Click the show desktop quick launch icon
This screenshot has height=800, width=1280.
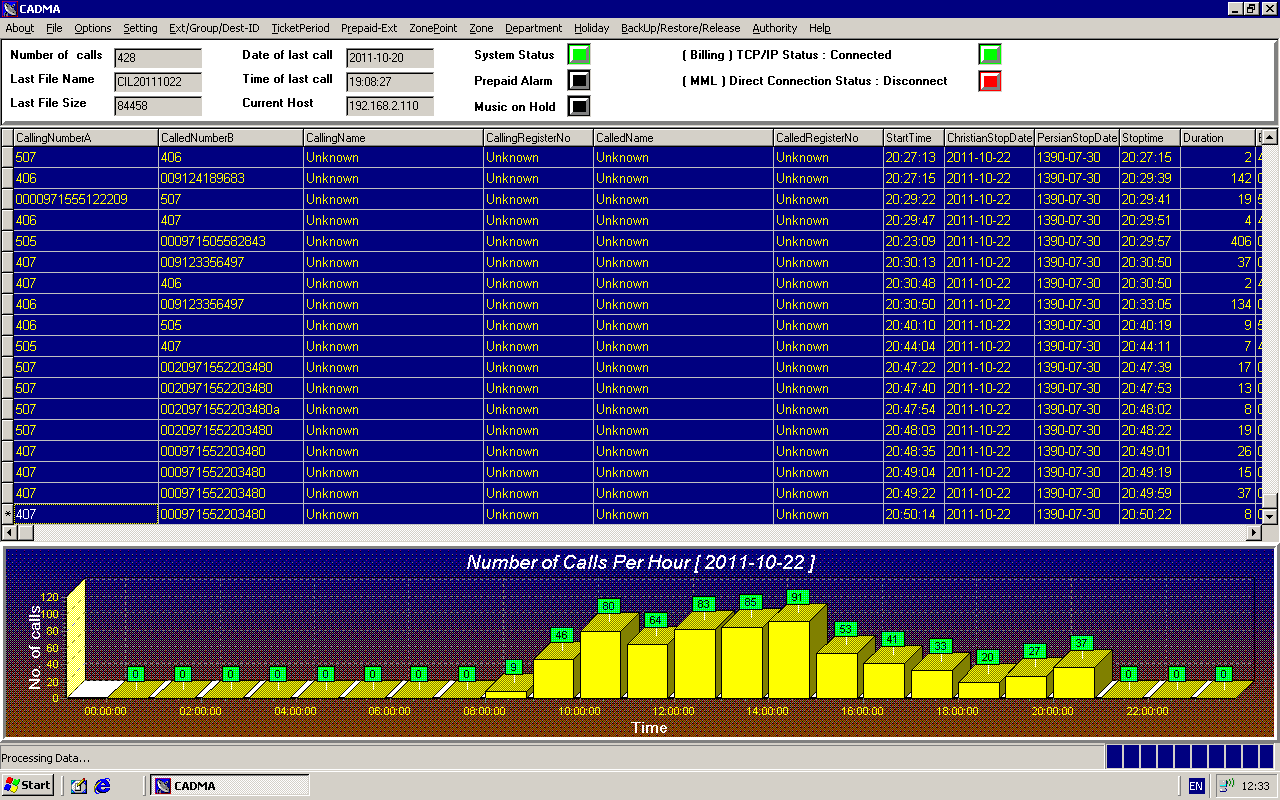pos(79,786)
